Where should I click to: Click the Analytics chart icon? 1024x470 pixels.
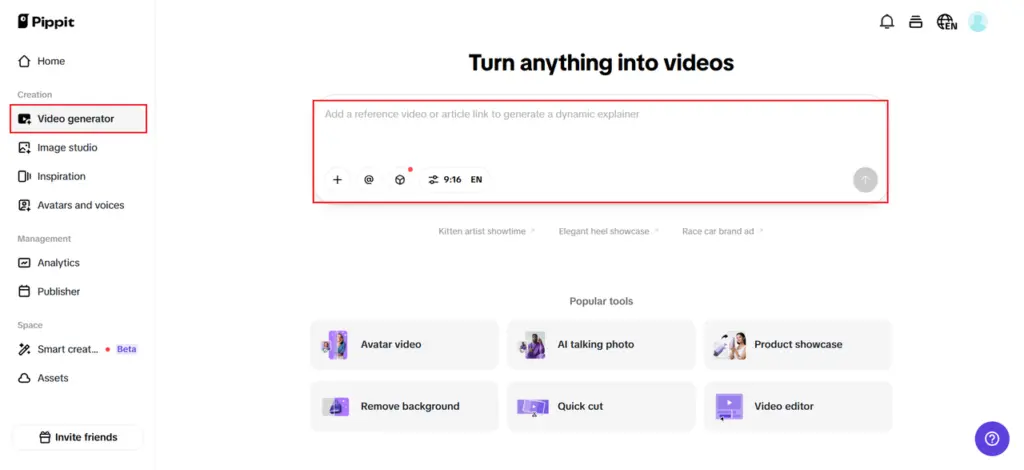pyautogui.click(x=24, y=262)
